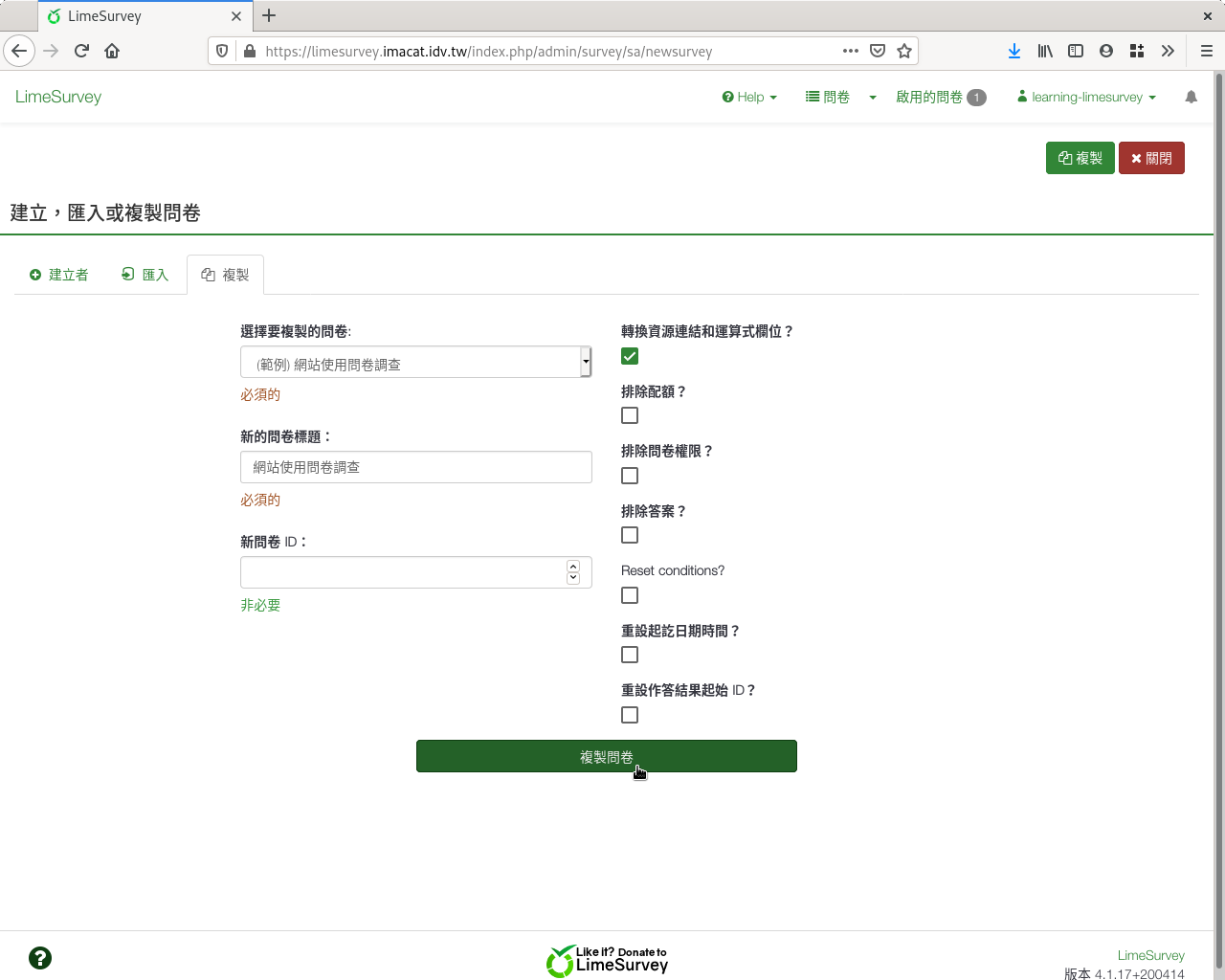This screenshot has height=980, width=1225.
Task: Reload the page with the refresh icon
Action: [x=81, y=51]
